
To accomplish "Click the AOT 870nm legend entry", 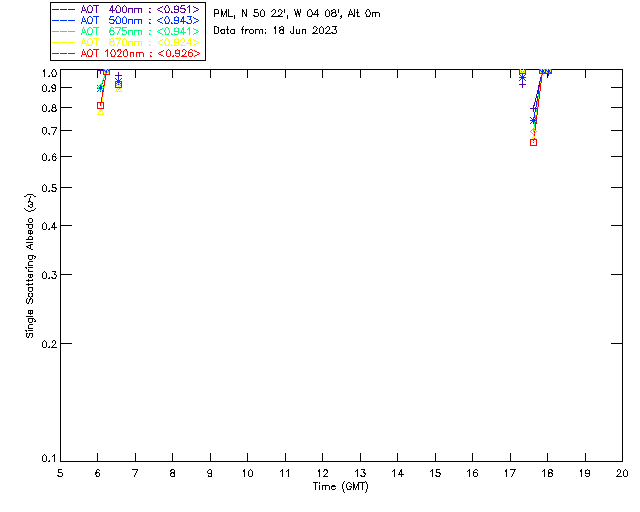I will [x=126, y=42].
